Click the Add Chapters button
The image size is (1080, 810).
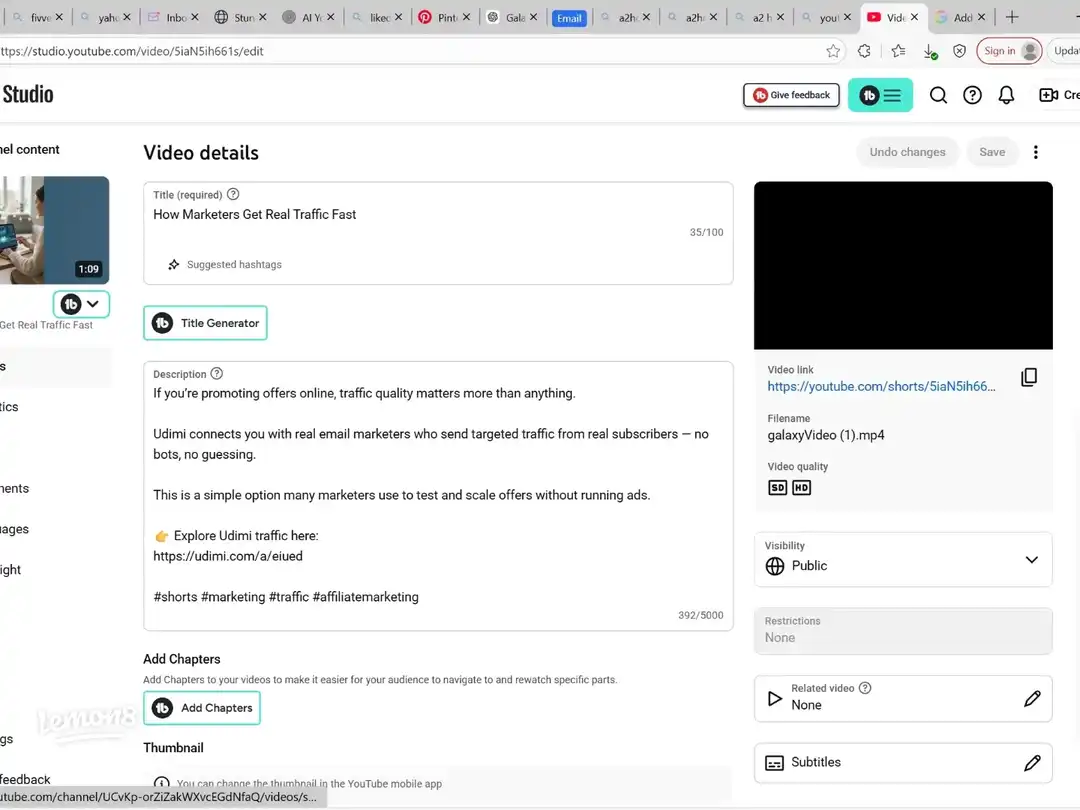pos(202,708)
